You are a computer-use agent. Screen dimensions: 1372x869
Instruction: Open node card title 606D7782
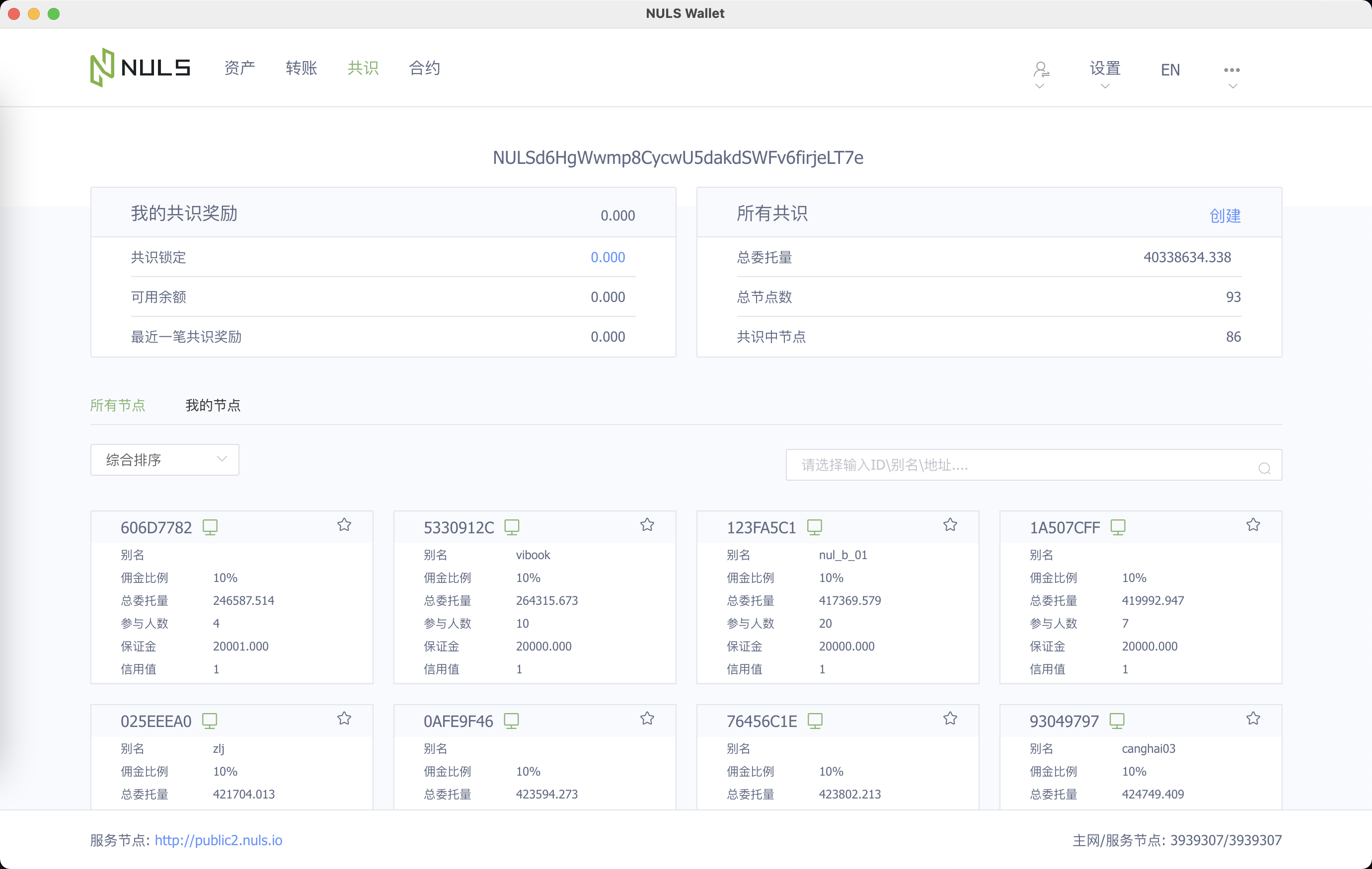[156, 527]
